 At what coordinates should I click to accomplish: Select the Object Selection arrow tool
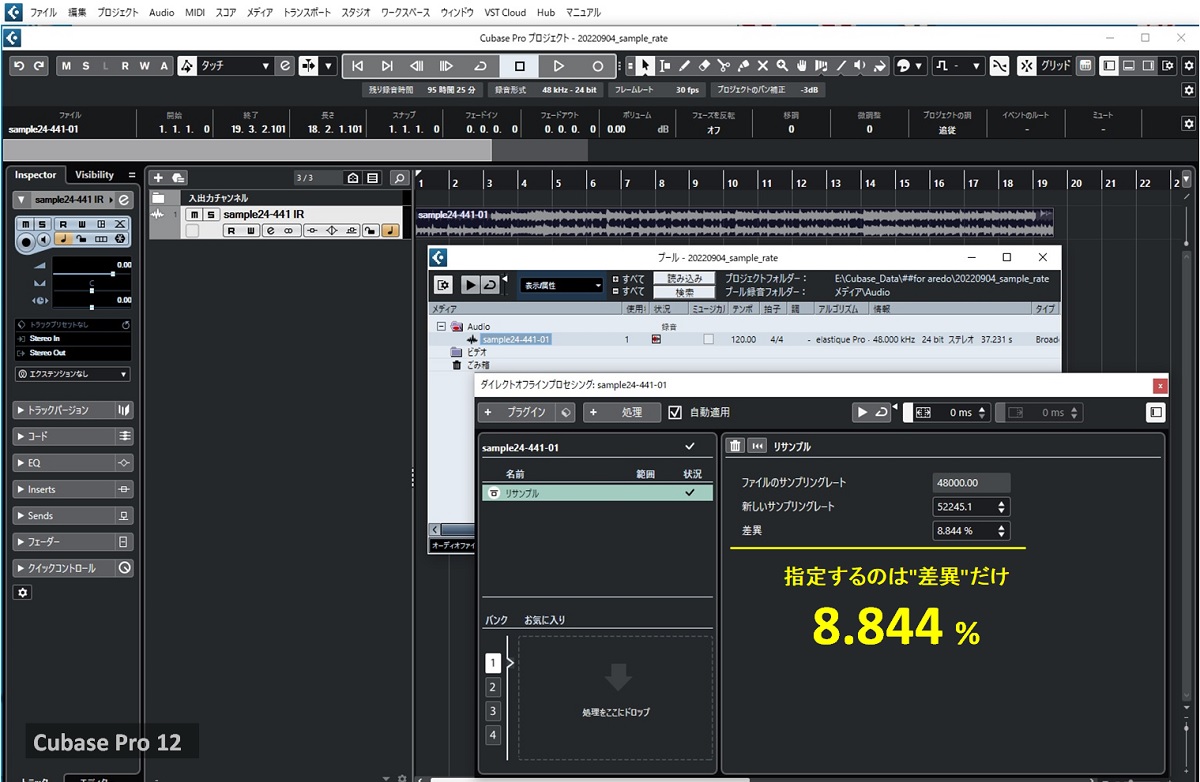[645, 66]
